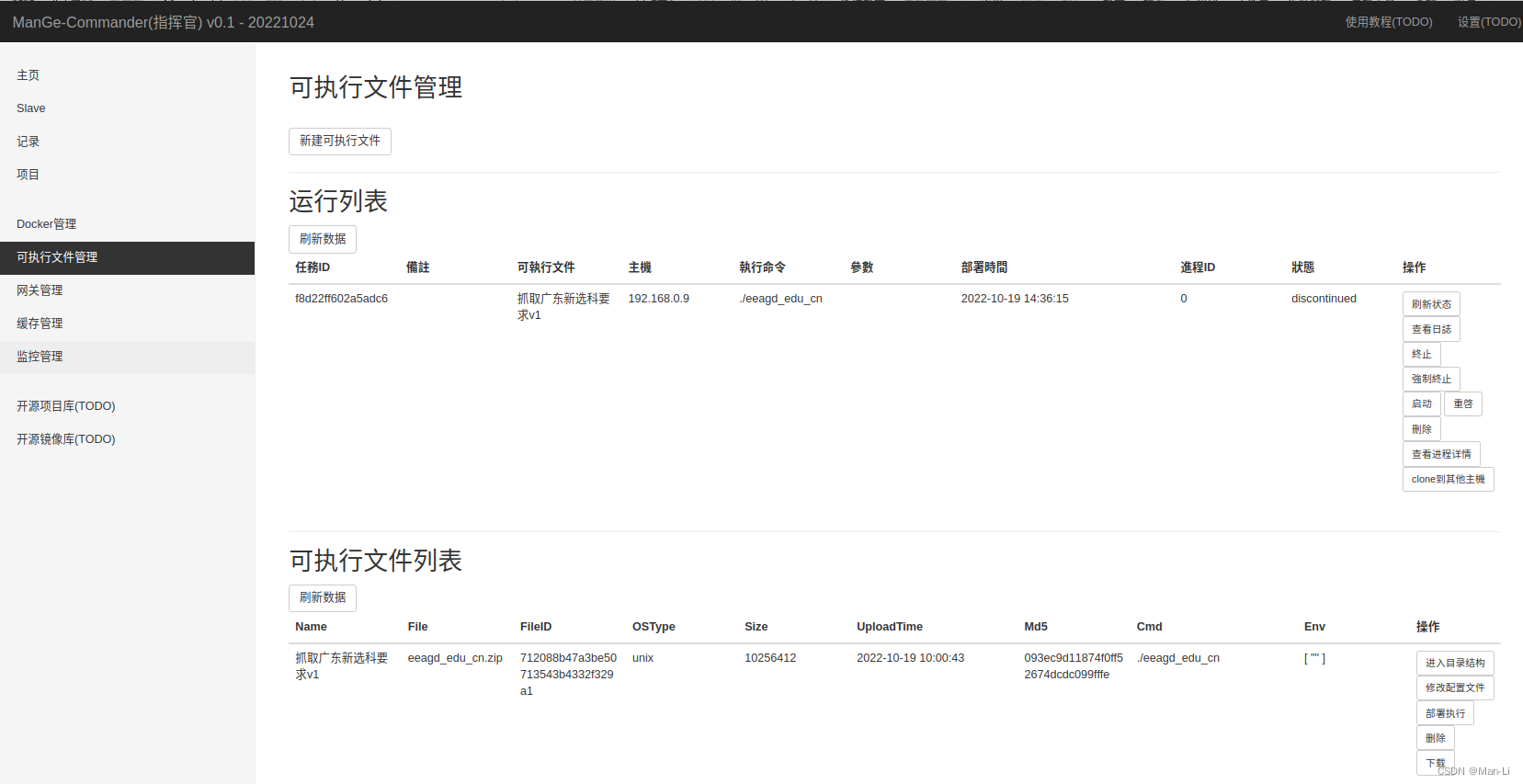
Task: Click the 可执行文件管理 page heading
Action: [x=376, y=87]
